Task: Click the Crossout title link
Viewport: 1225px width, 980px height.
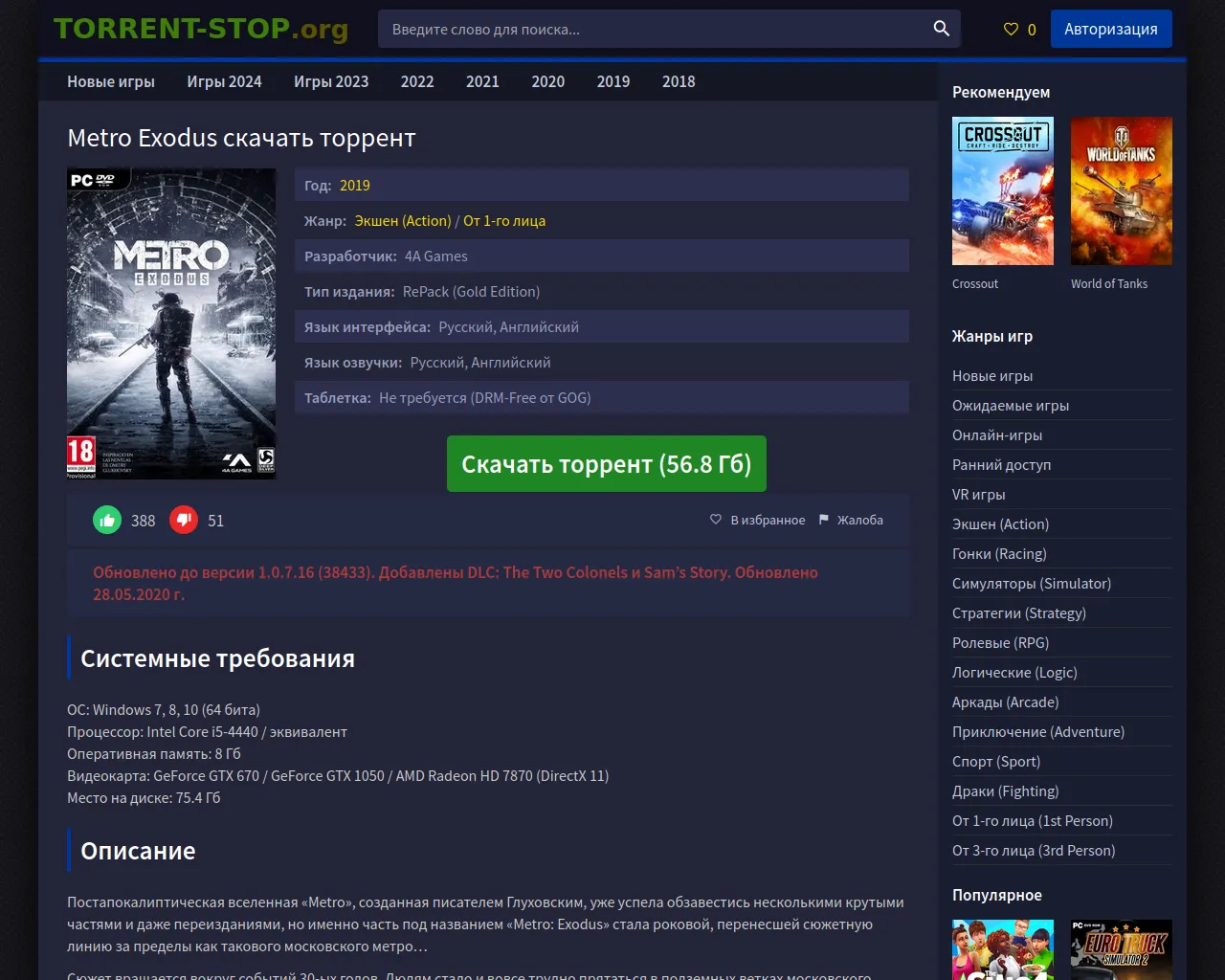Action: [x=975, y=283]
